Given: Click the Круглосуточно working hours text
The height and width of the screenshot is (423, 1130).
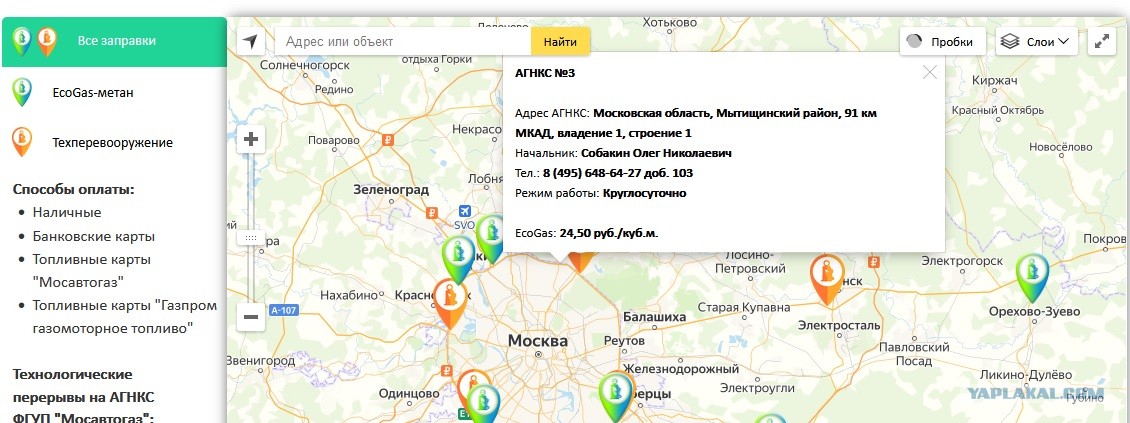Looking at the screenshot, I should [x=644, y=193].
